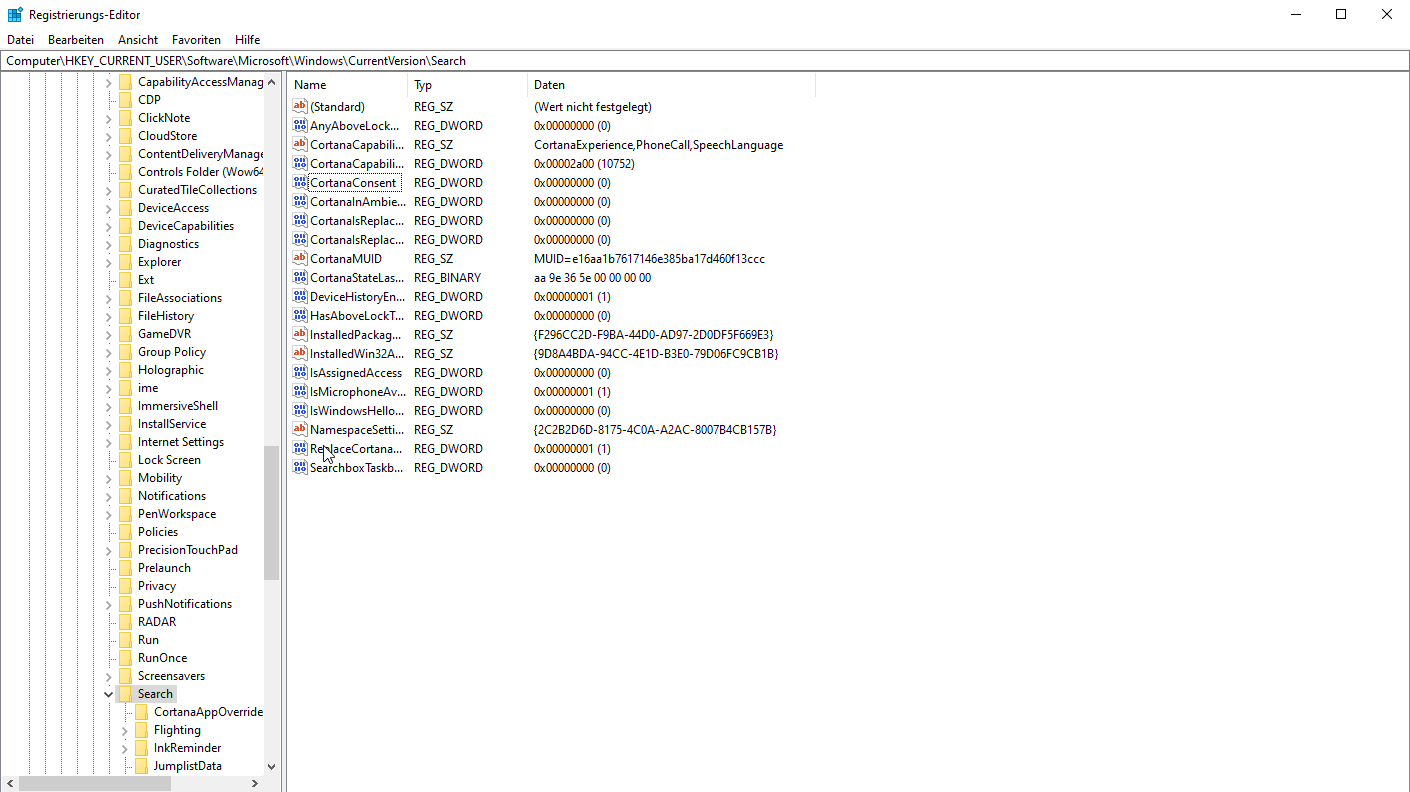Expand the Flighting subkey
This screenshot has height=792, width=1410.
coord(124,730)
